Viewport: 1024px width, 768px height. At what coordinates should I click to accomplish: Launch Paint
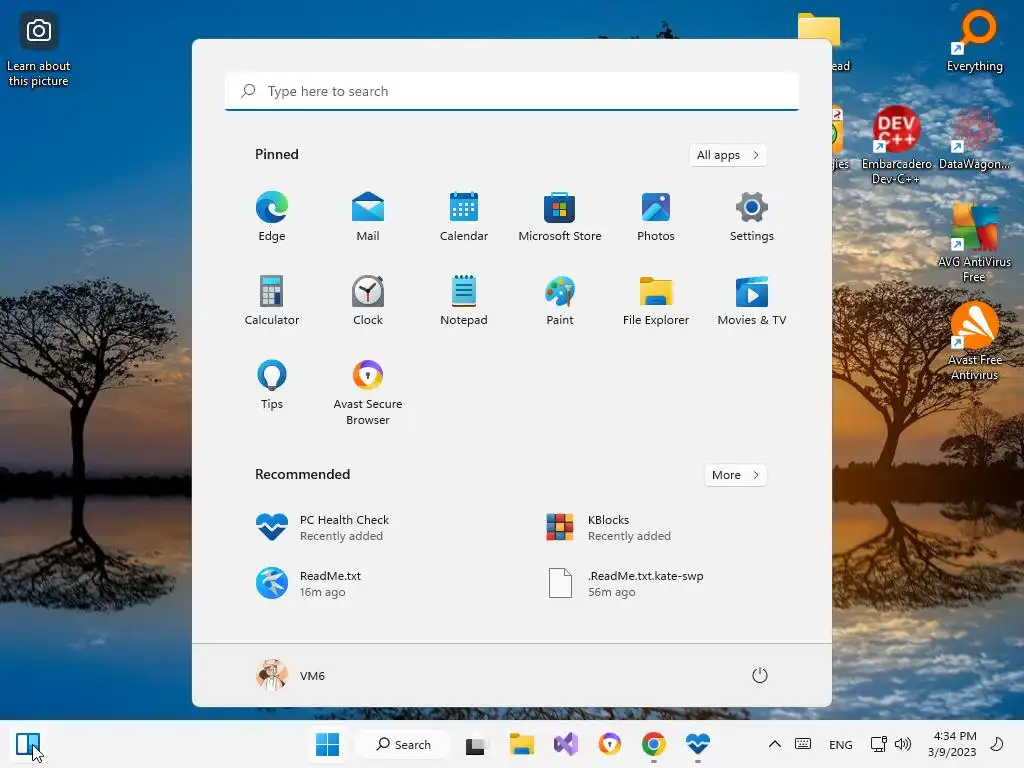coord(560,300)
